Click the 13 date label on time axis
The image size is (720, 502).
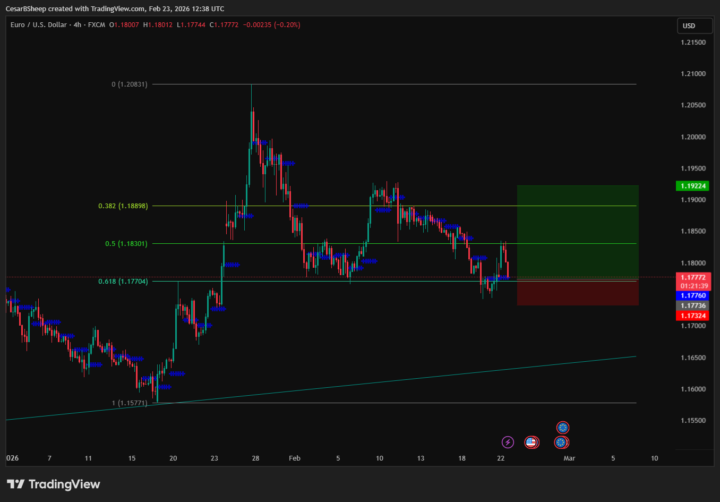421,458
